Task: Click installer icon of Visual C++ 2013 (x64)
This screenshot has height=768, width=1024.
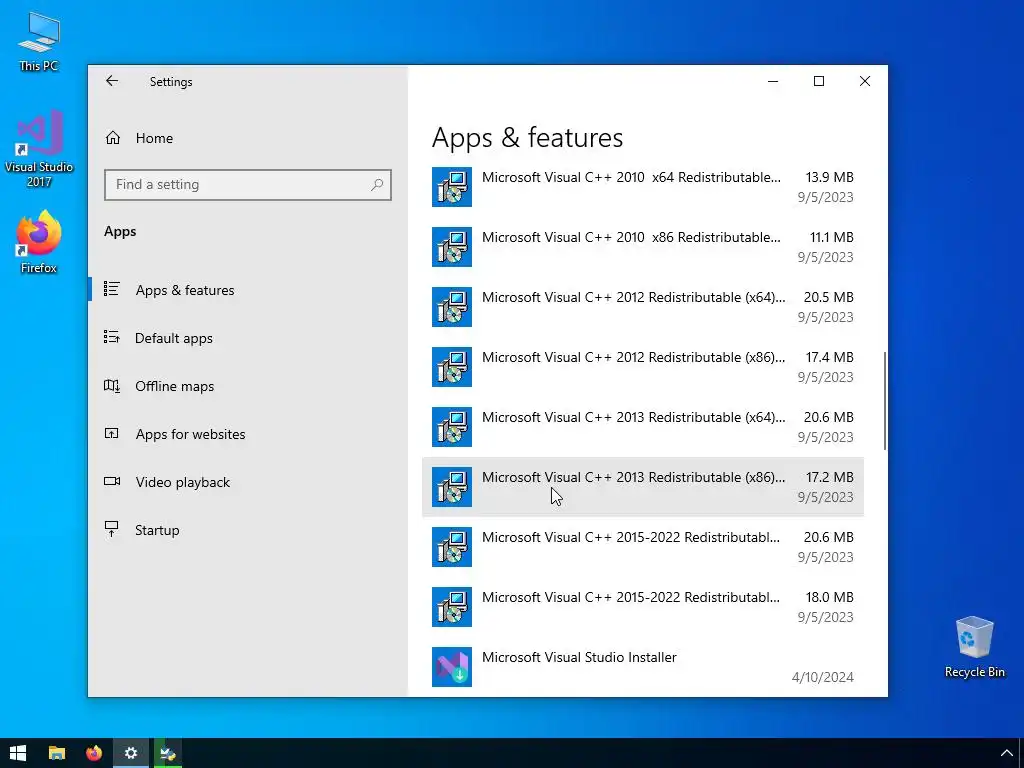Action: tap(452, 427)
